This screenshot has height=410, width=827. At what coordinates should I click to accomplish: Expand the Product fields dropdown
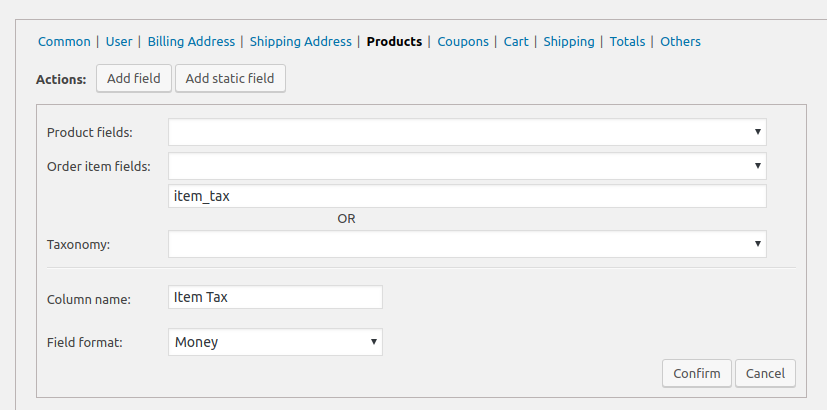[467, 132]
